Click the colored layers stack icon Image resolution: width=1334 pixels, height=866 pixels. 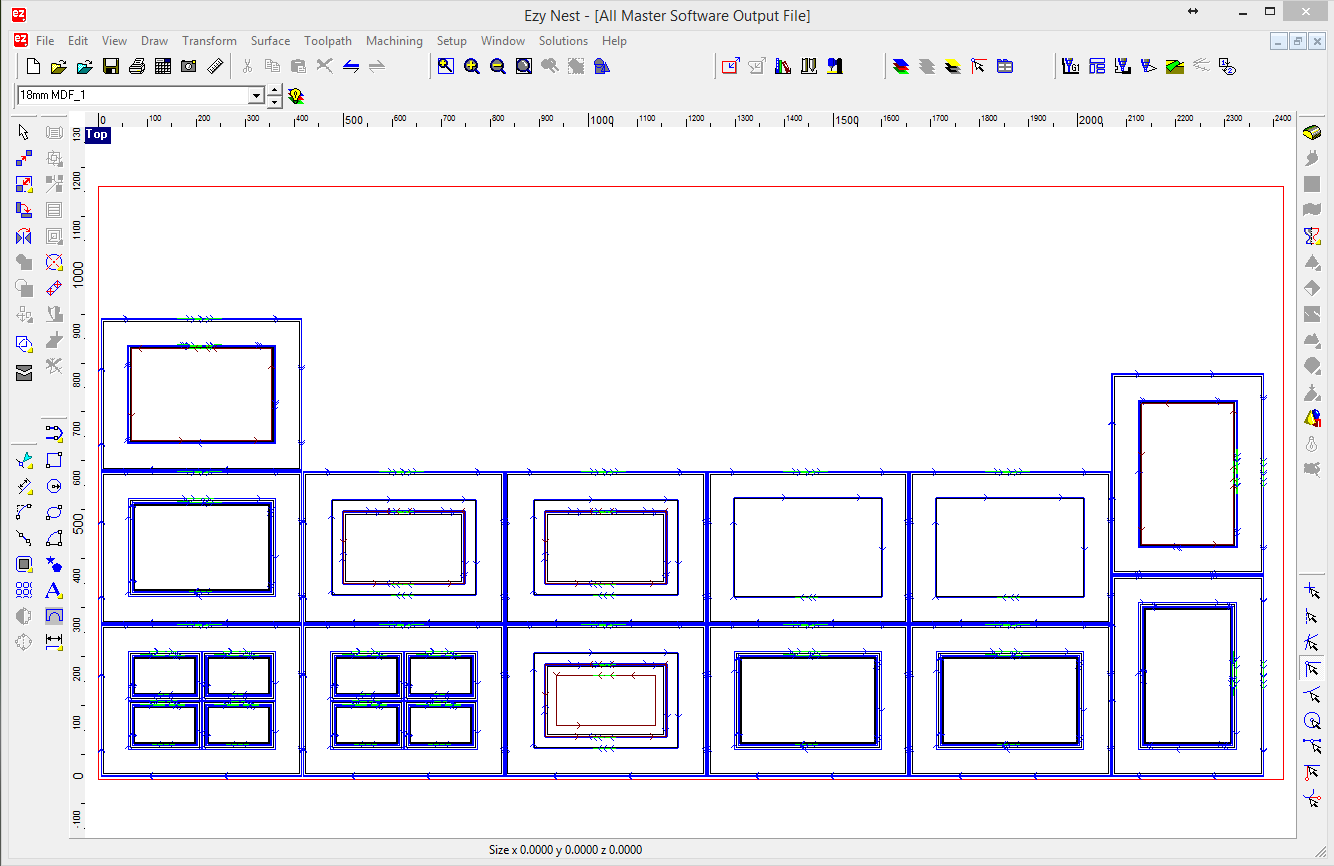point(901,67)
